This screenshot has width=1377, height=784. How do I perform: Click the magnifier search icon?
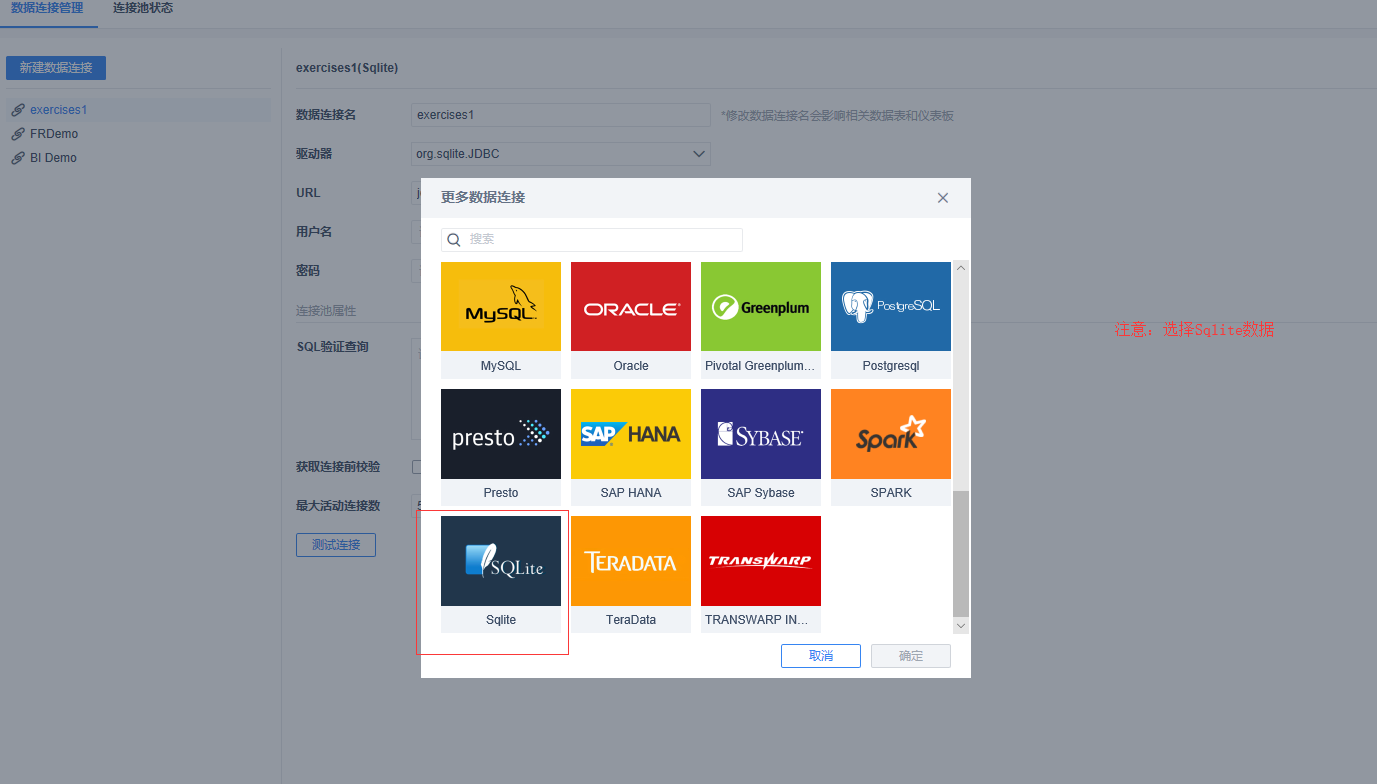(x=454, y=240)
